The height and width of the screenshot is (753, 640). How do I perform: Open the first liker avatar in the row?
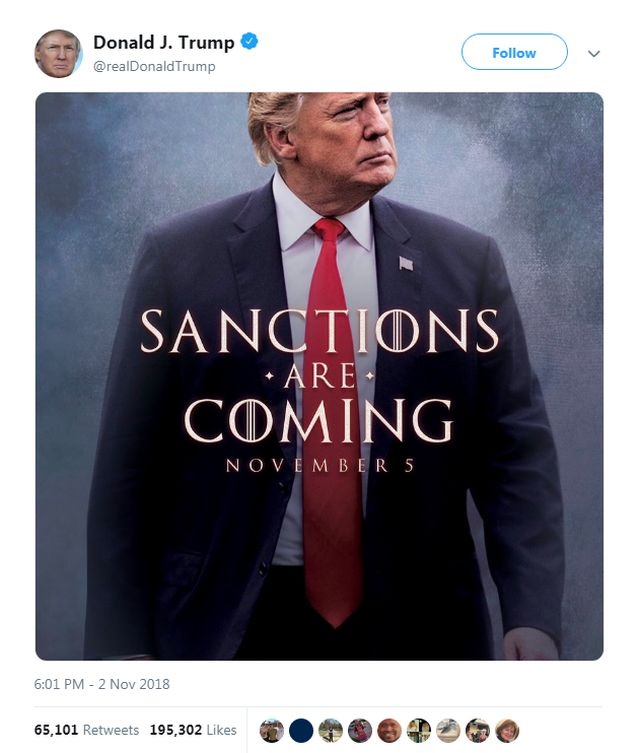(271, 731)
